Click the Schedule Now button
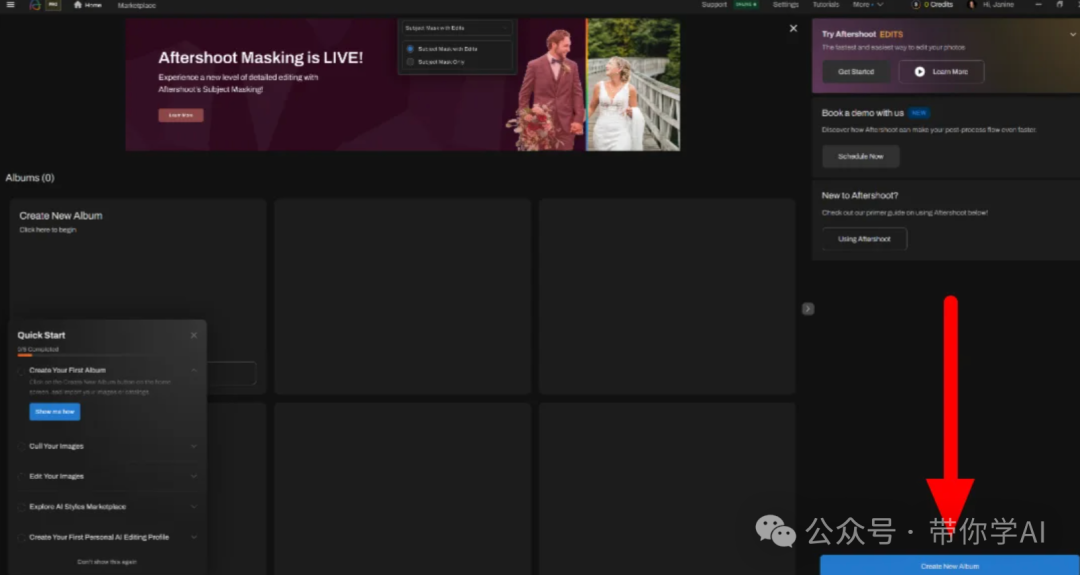Viewport: 1080px width, 575px height. click(860, 156)
